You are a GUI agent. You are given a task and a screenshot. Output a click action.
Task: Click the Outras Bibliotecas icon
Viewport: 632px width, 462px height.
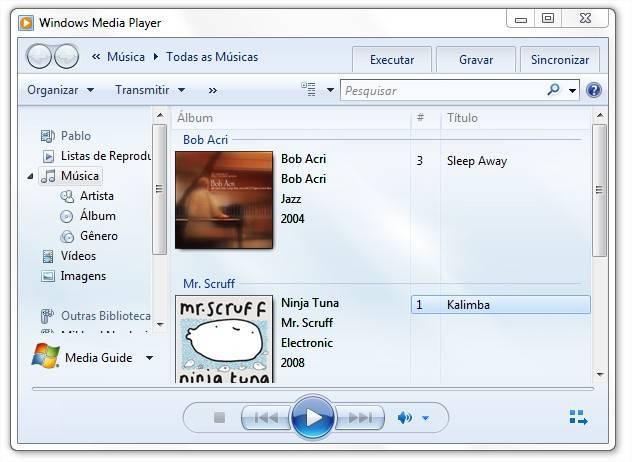[x=47, y=316]
